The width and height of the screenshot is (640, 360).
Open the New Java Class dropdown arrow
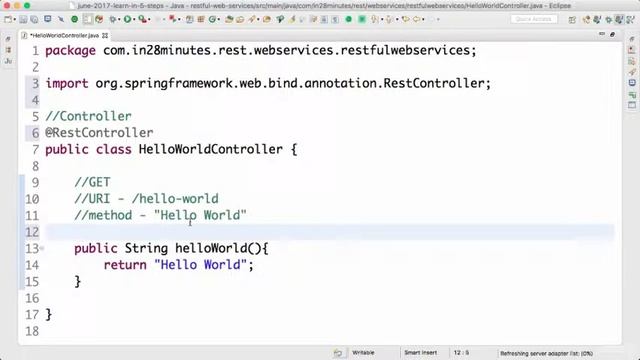click(219, 20)
